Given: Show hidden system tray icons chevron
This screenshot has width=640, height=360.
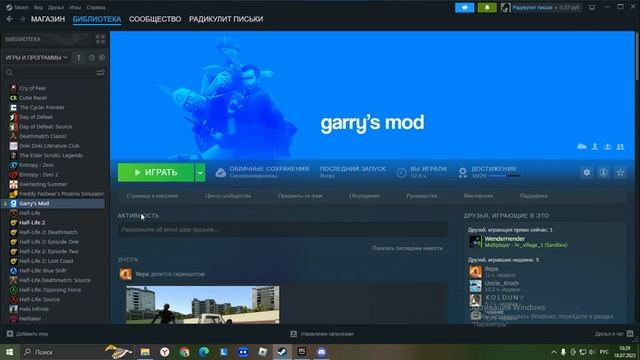Looking at the screenshot, I should [x=553, y=352].
